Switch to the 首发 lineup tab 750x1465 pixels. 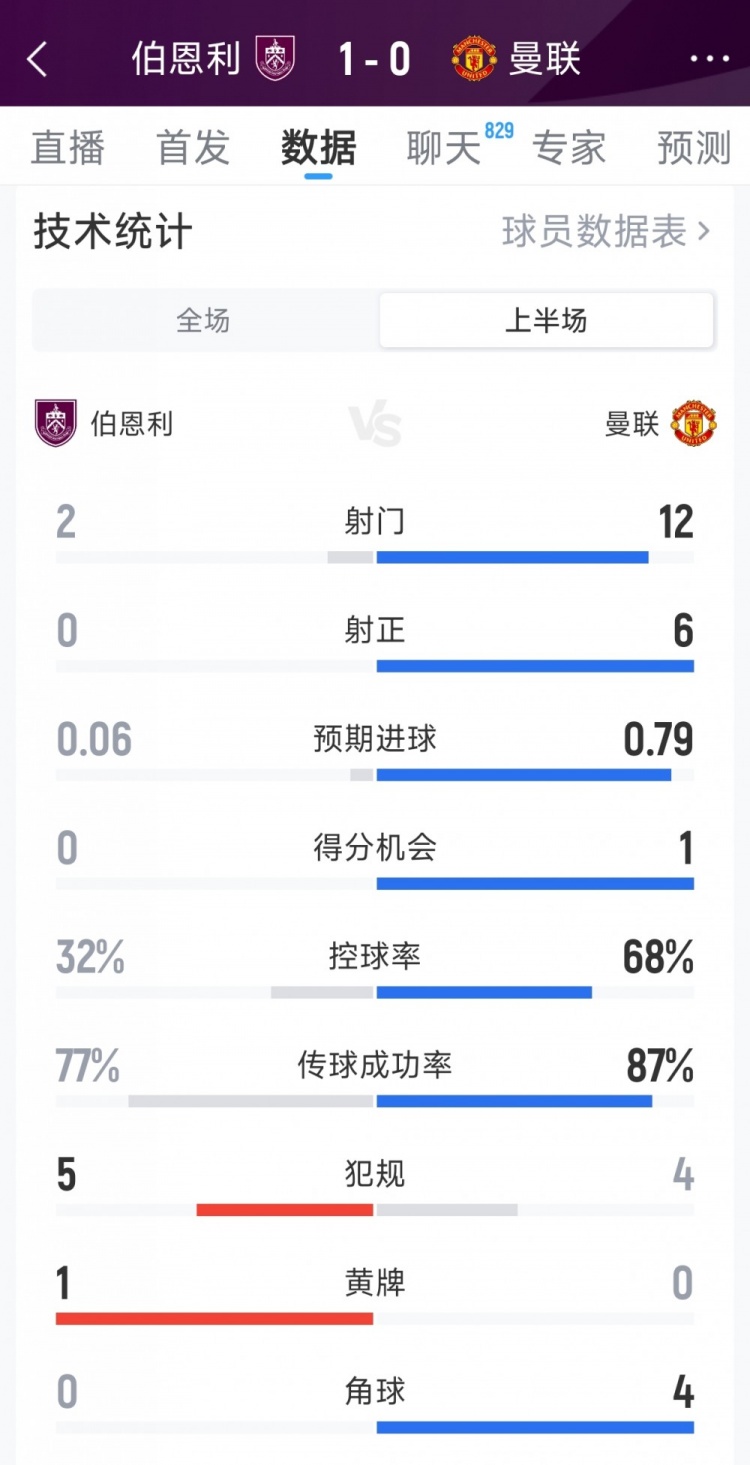(x=193, y=148)
